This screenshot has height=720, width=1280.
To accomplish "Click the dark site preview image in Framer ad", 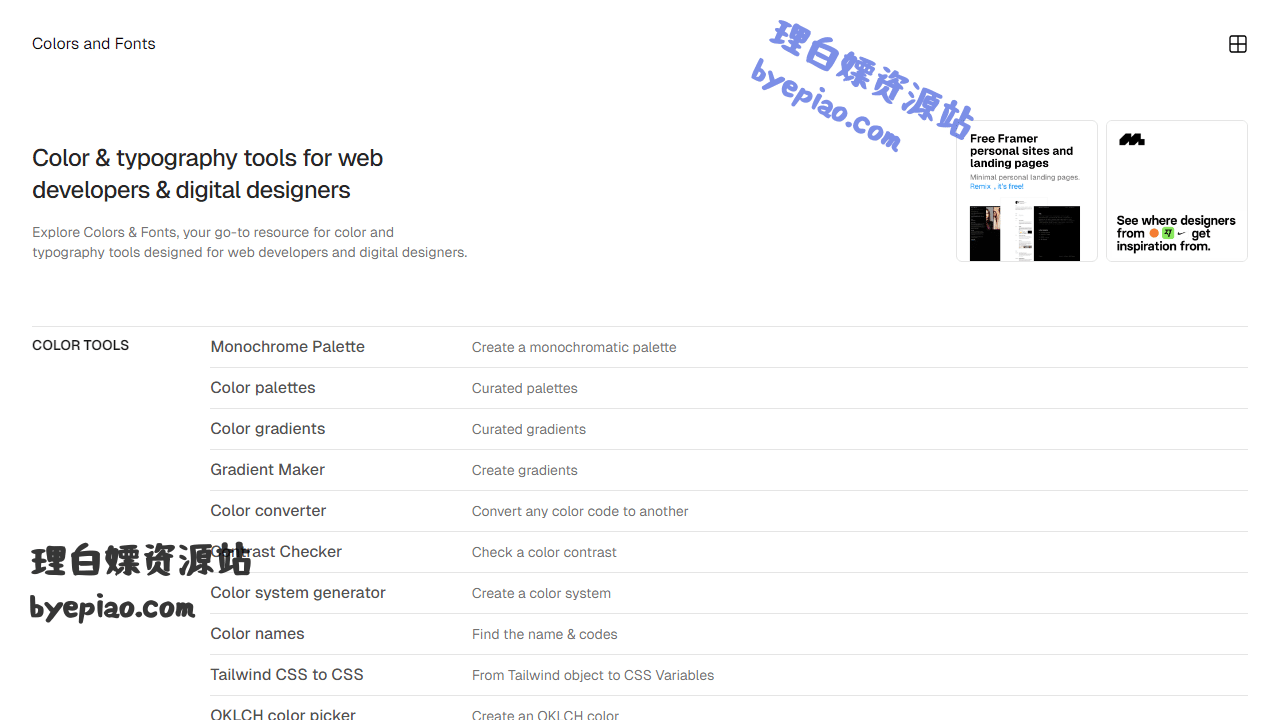I will [1025, 233].
